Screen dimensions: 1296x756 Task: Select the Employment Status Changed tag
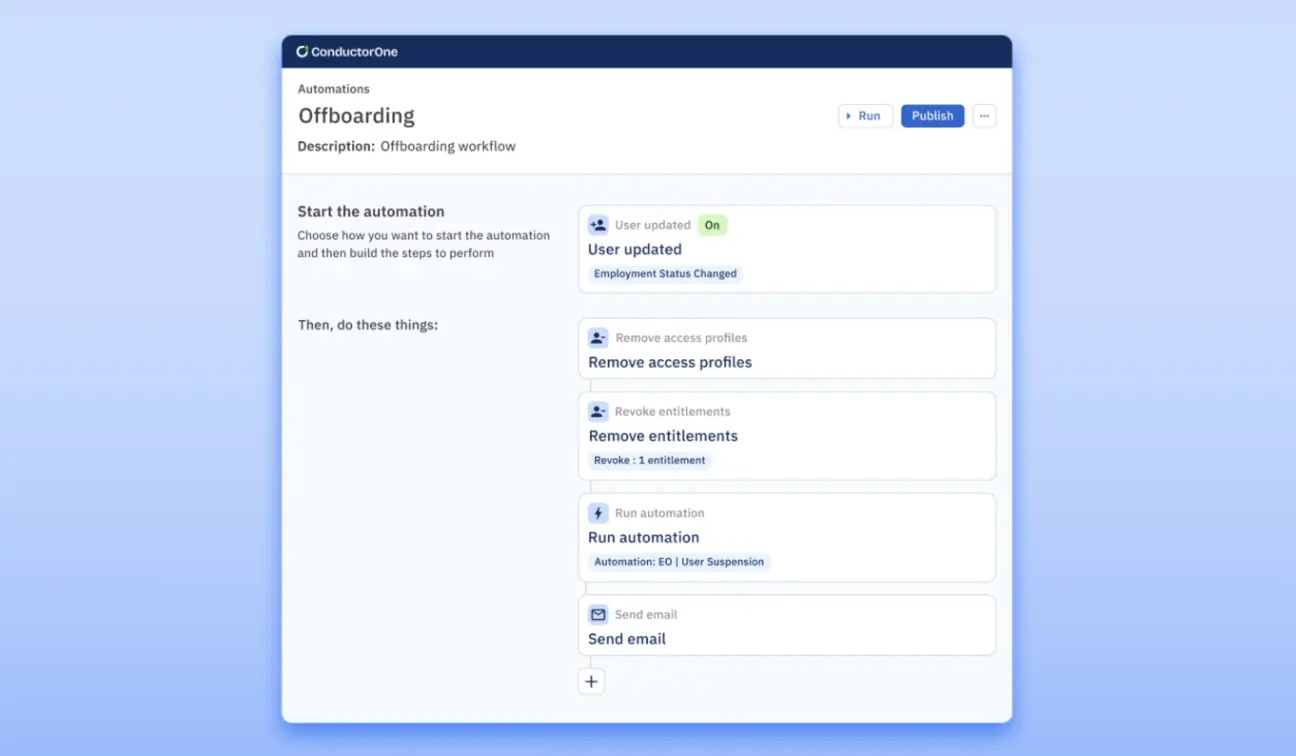pos(665,274)
